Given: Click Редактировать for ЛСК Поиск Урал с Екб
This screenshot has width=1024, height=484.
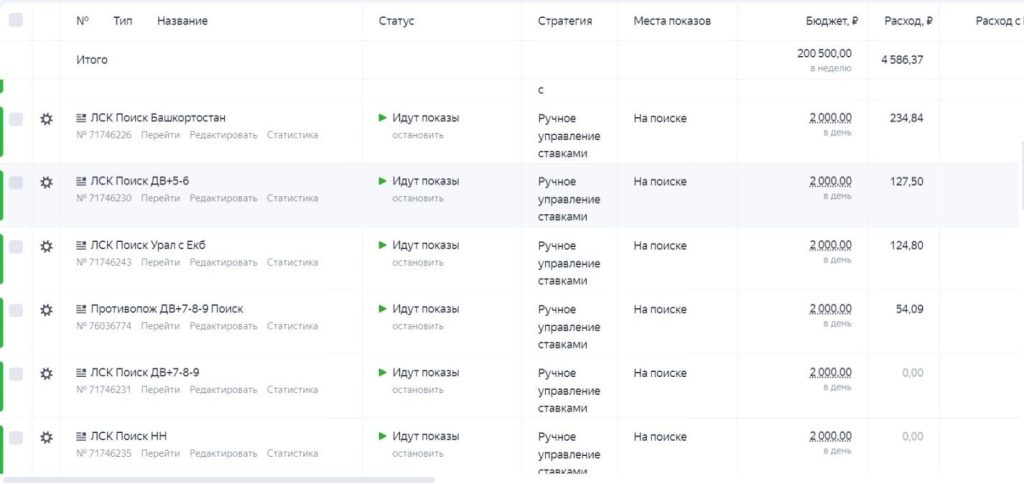Looking at the screenshot, I should (223, 262).
